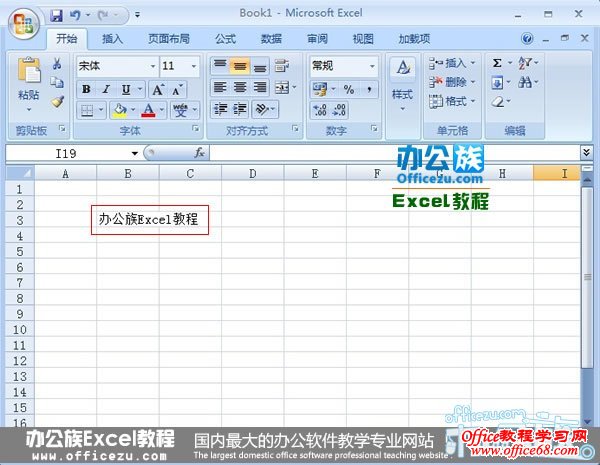Click the cell borders icon
Viewport: 600px width, 465px height.
click(87, 111)
